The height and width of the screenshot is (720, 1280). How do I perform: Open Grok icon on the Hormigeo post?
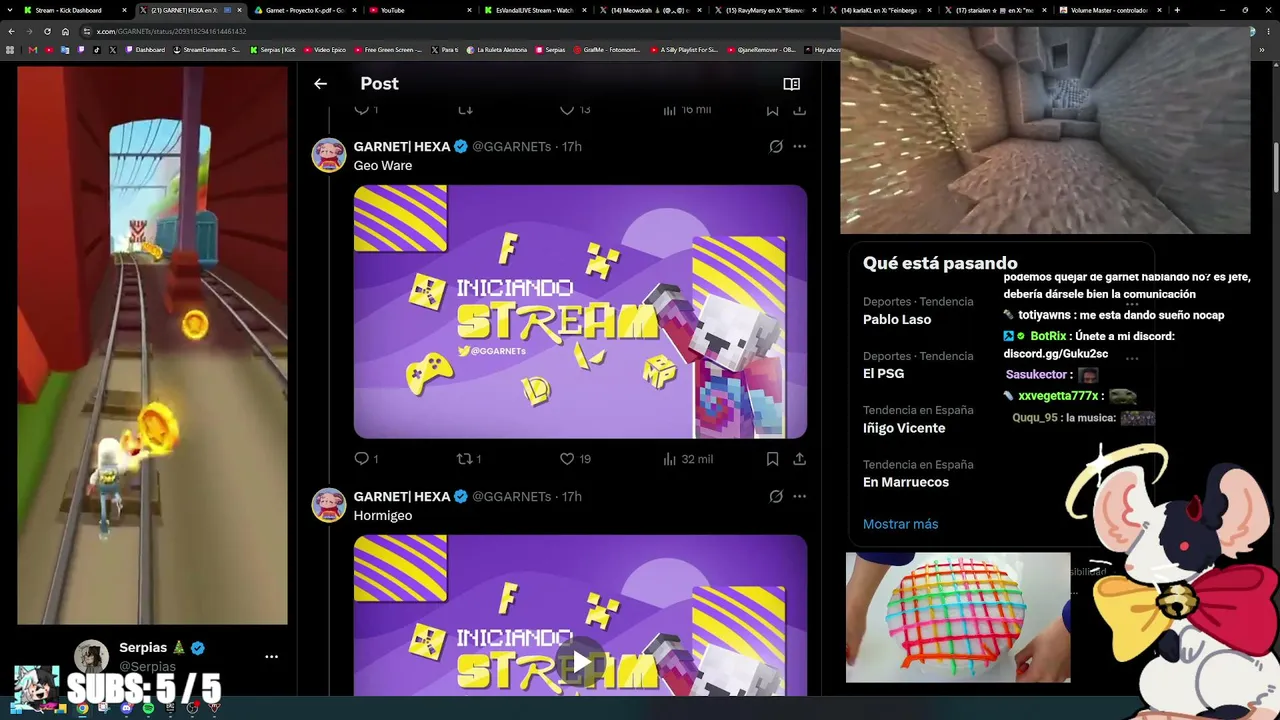pyautogui.click(x=776, y=496)
